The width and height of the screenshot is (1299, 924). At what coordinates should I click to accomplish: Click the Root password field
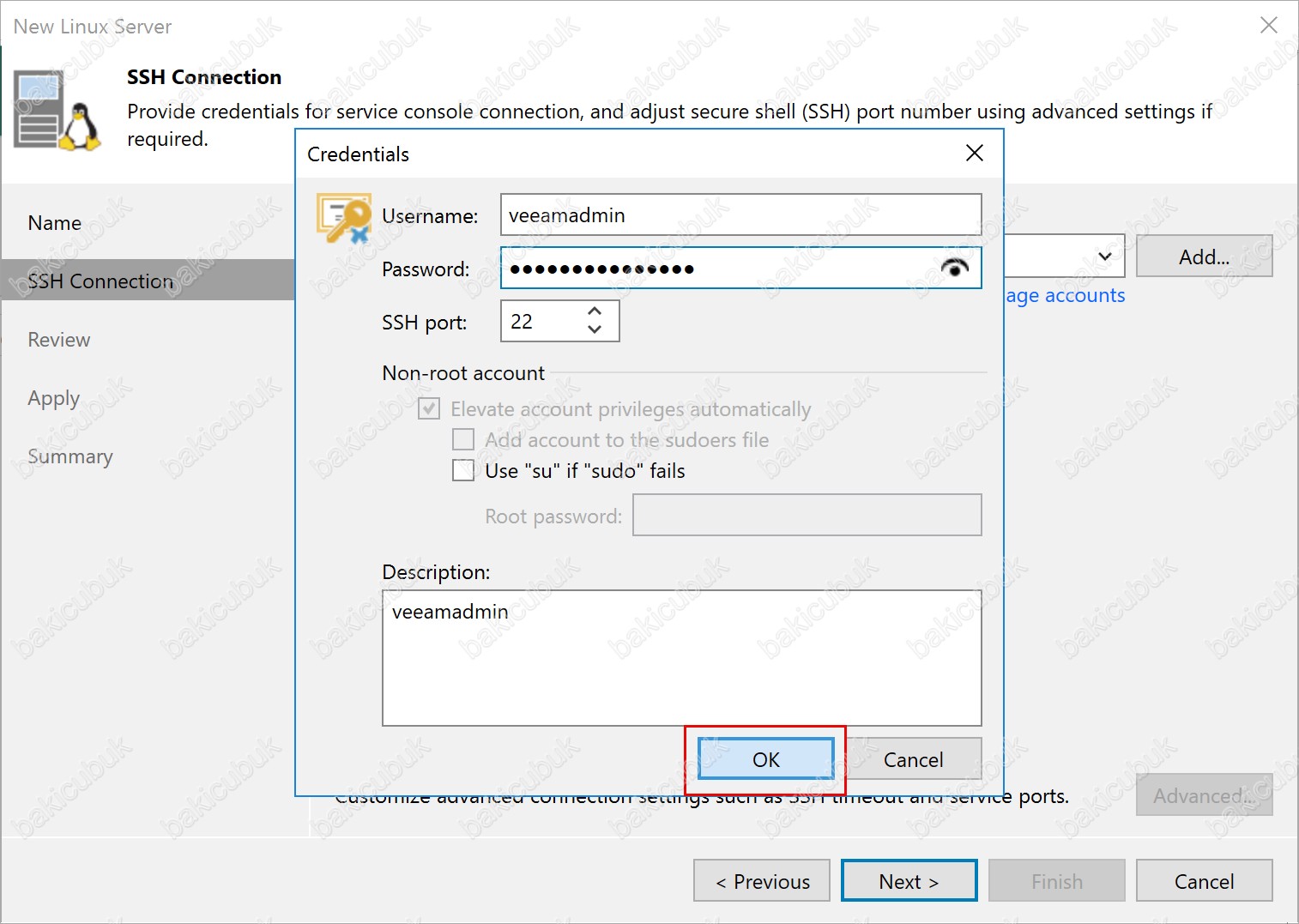pos(807,515)
